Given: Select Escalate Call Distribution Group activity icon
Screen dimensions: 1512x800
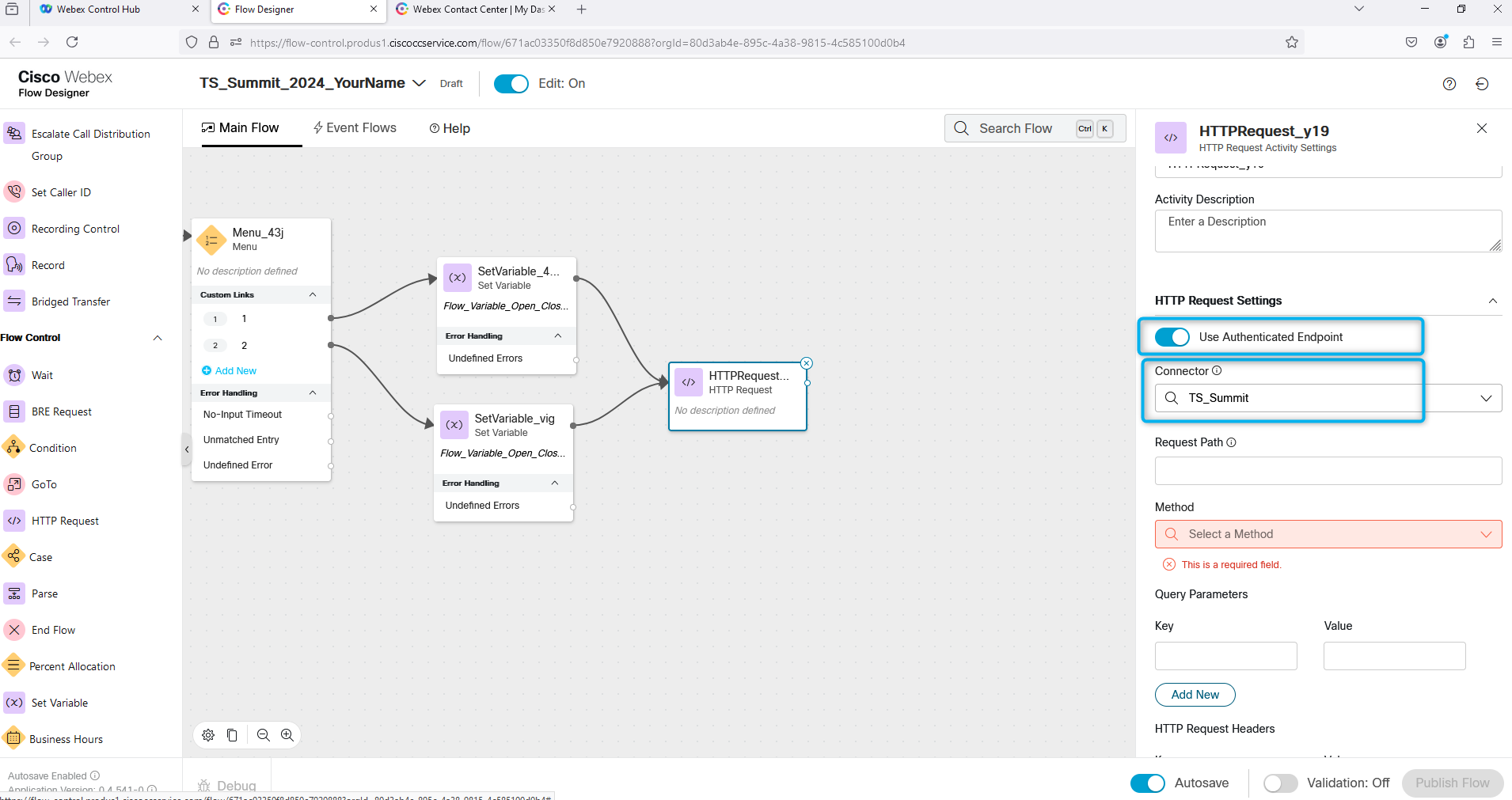Looking at the screenshot, I should [x=14, y=133].
